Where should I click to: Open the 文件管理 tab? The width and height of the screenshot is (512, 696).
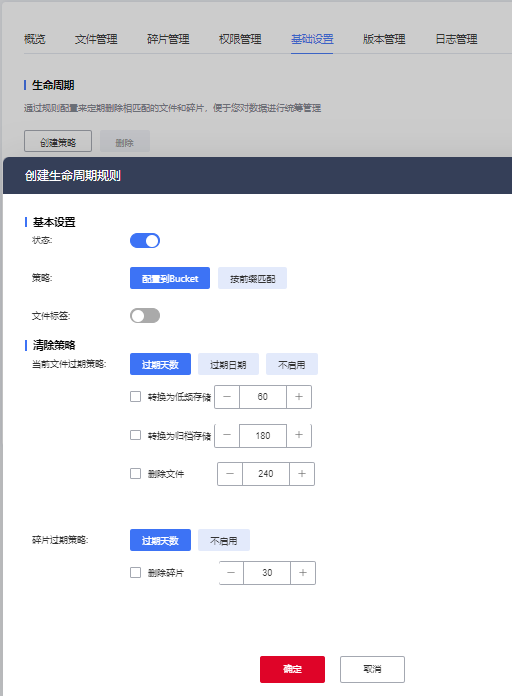(96, 39)
